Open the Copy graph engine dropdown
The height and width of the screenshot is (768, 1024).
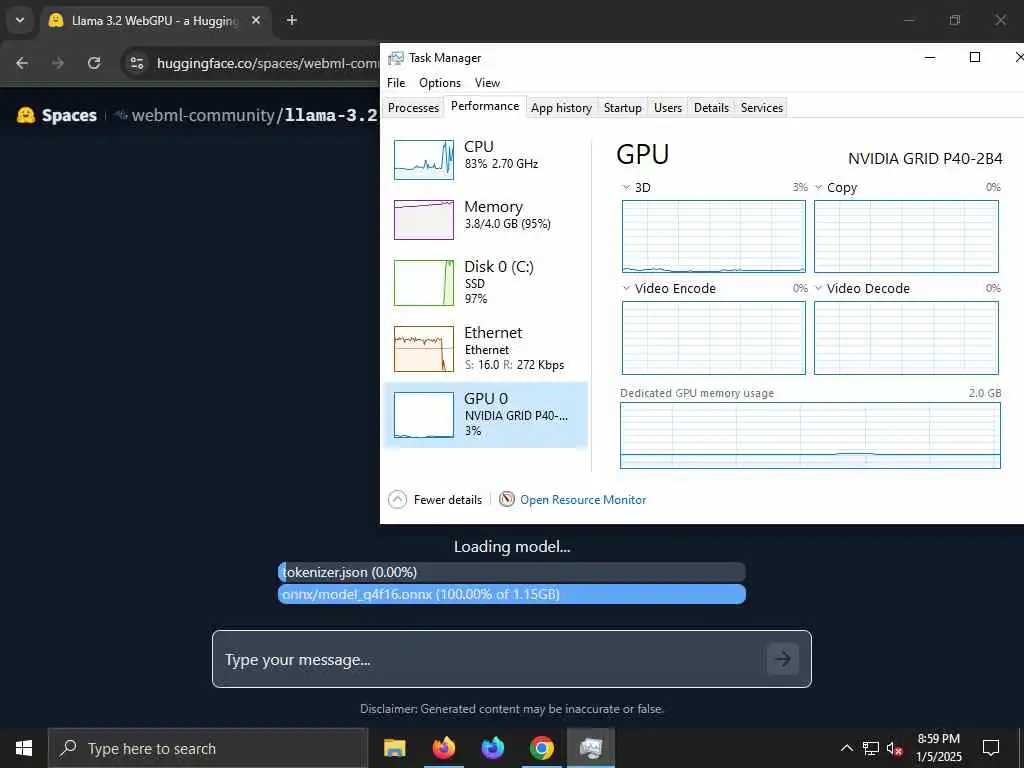(818, 187)
